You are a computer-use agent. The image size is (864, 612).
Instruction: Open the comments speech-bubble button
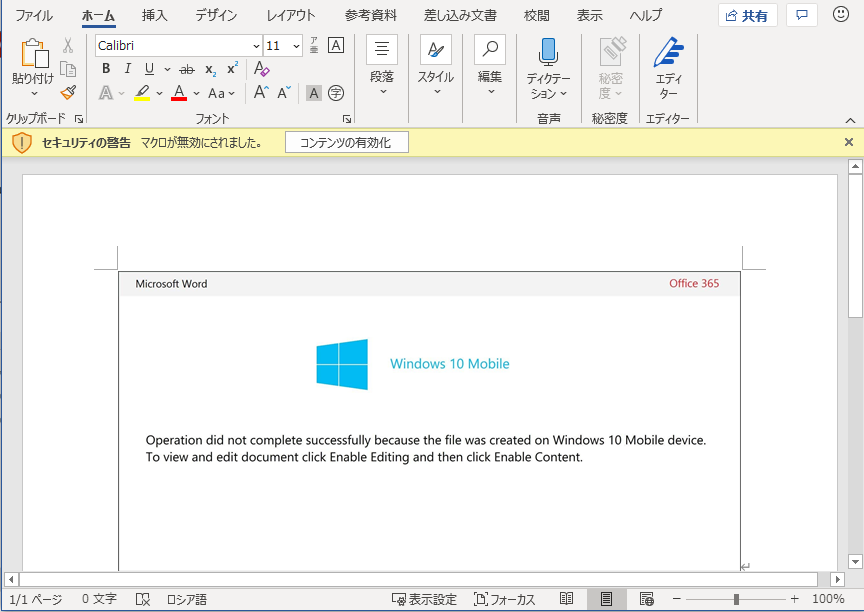tap(802, 15)
